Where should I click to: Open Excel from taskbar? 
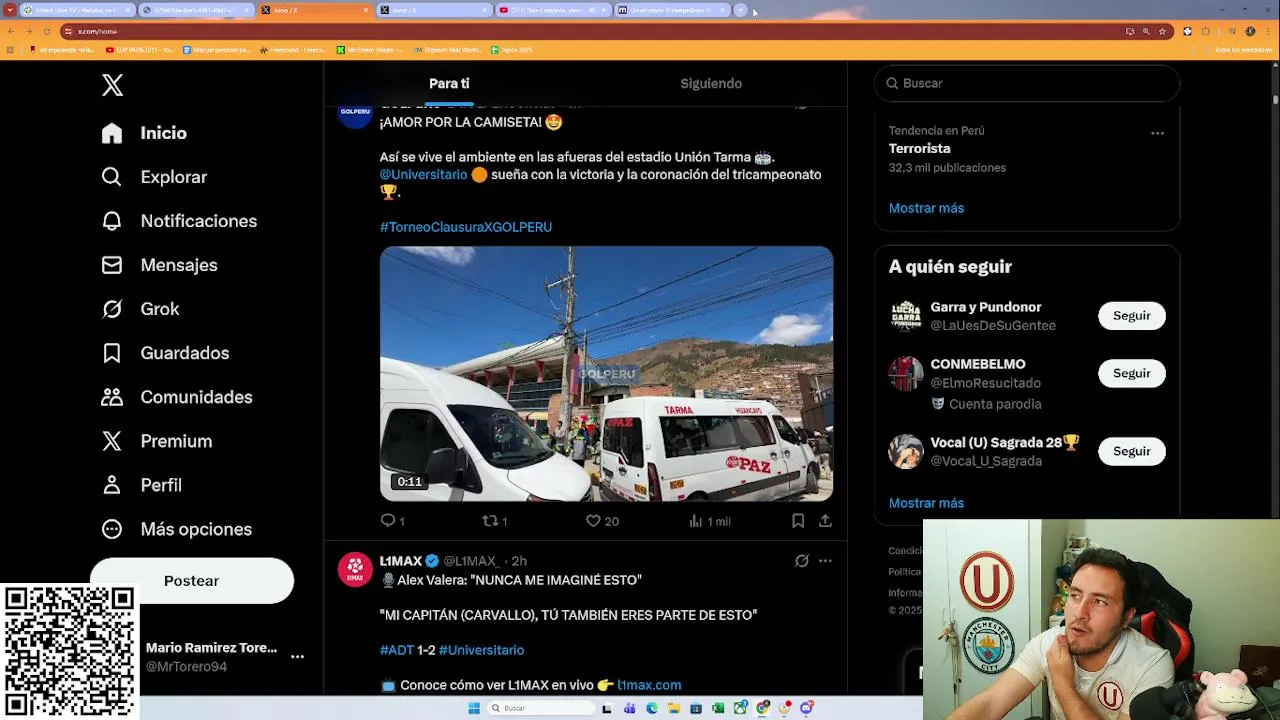point(718,708)
